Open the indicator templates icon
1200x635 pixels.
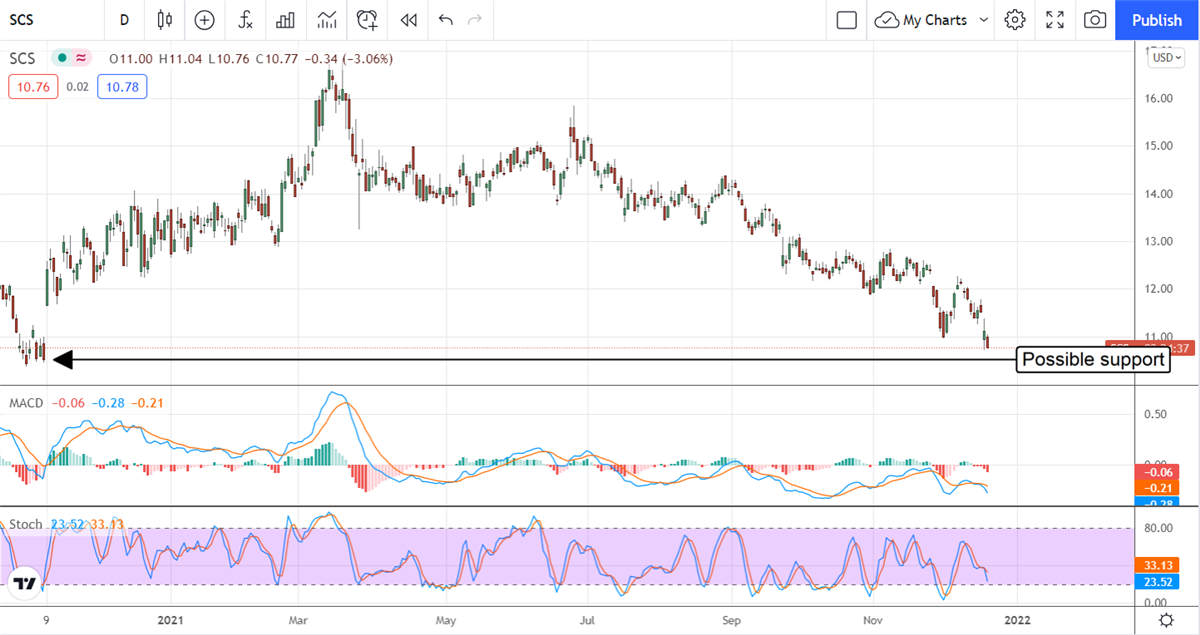coord(326,19)
